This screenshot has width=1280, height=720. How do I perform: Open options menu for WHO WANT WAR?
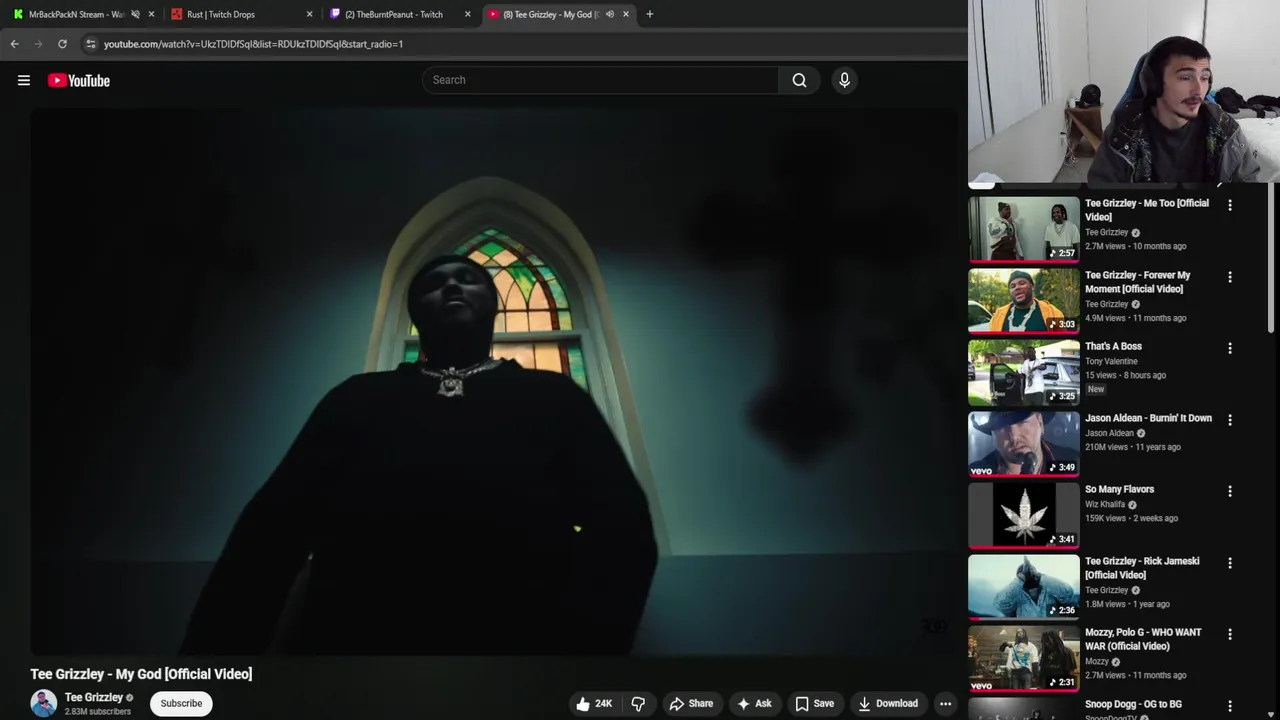click(x=1230, y=634)
